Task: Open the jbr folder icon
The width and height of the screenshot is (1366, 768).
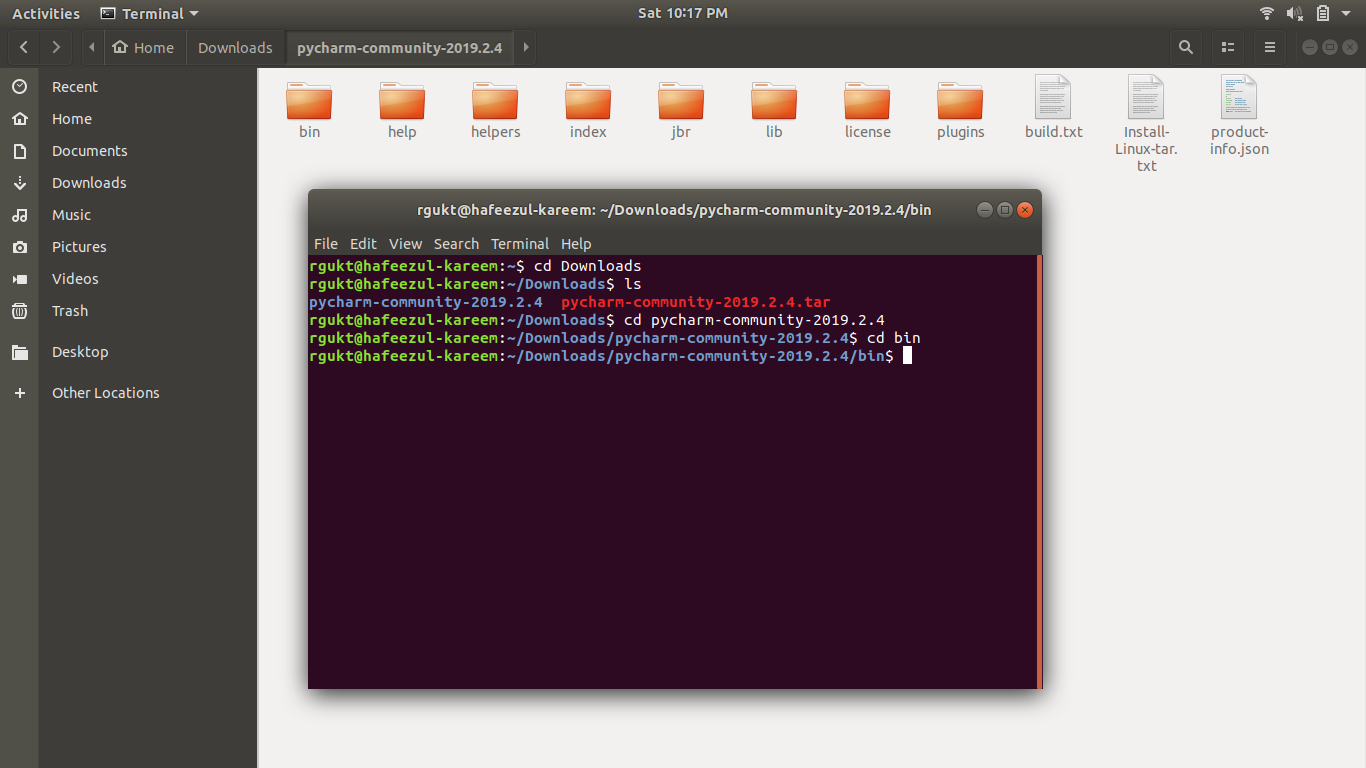Action: pos(681,101)
